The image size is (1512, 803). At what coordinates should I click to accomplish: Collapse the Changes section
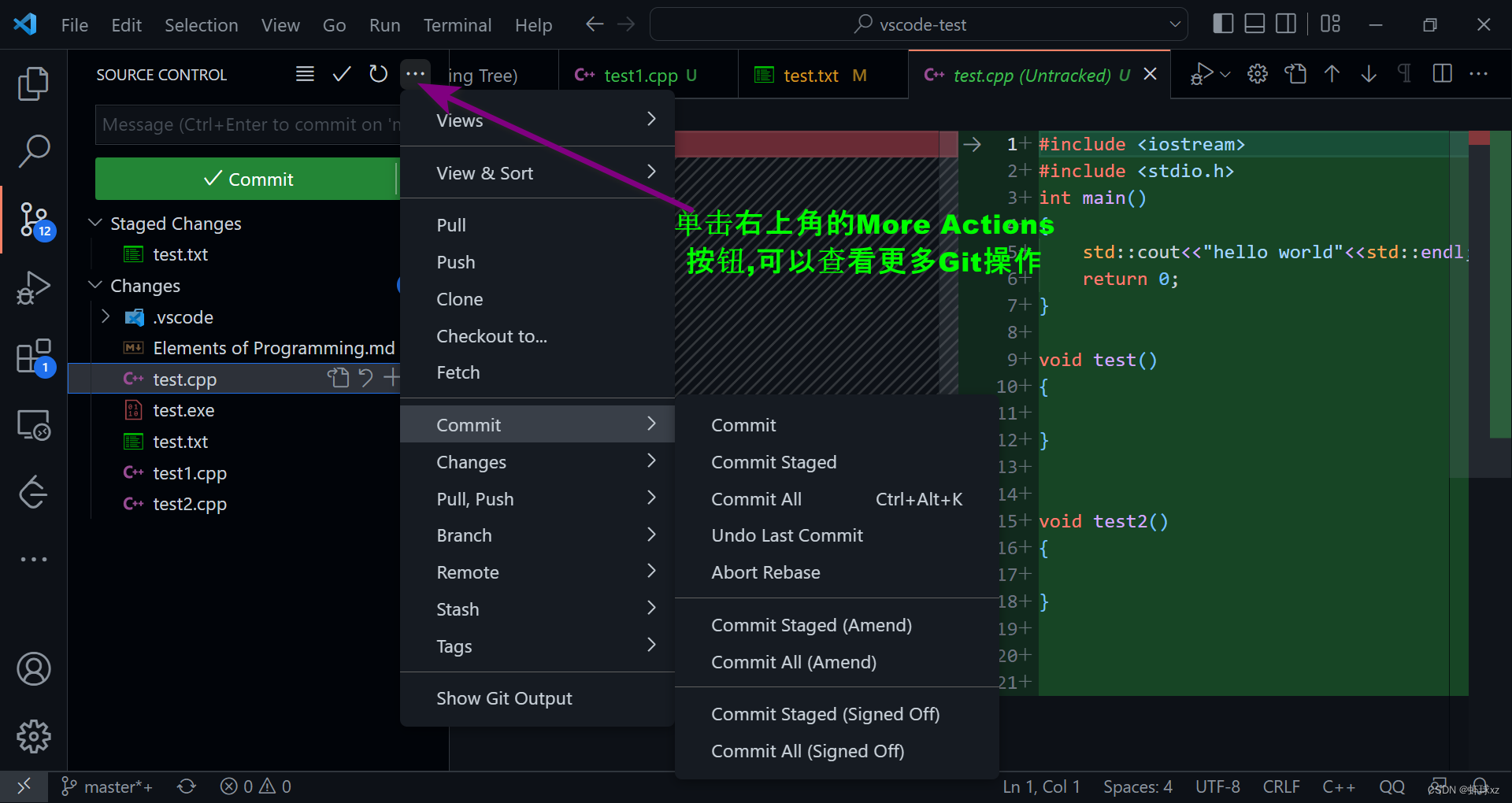pos(95,285)
